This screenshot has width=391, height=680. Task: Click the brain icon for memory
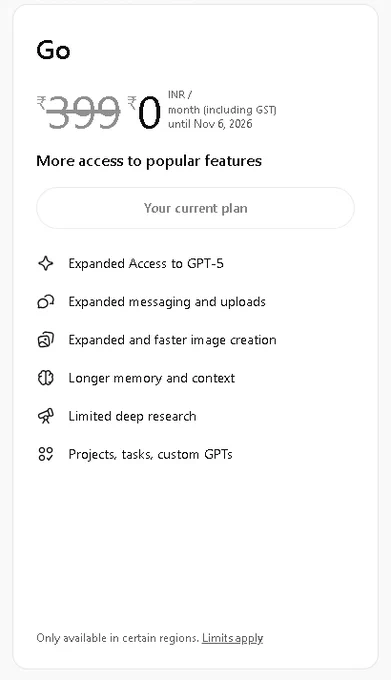46,378
